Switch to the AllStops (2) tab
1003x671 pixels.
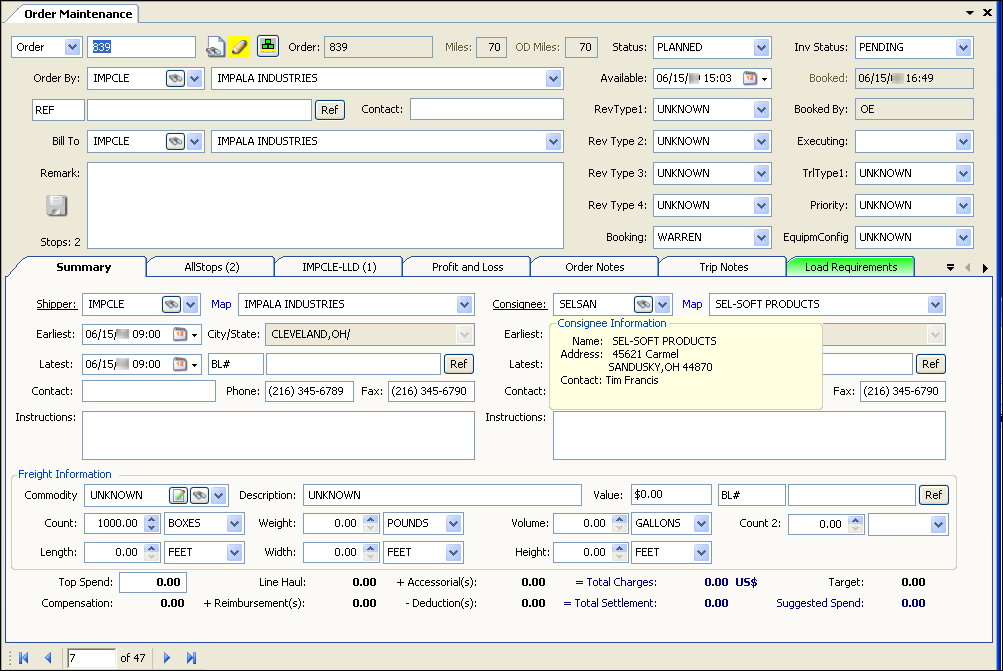pyautogui.click(x=211, y=267)
